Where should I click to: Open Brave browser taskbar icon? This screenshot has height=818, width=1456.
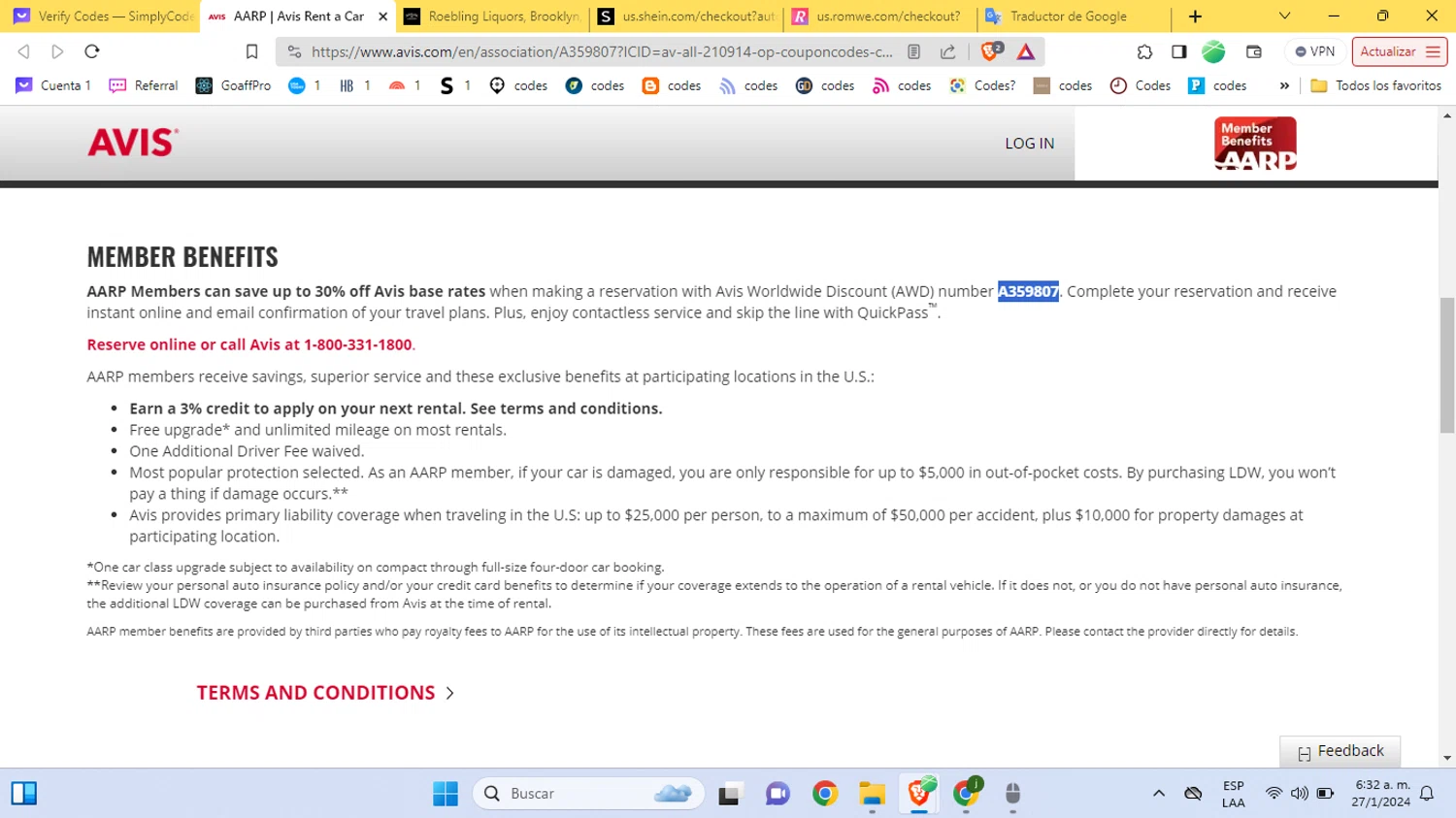point(919,794)
